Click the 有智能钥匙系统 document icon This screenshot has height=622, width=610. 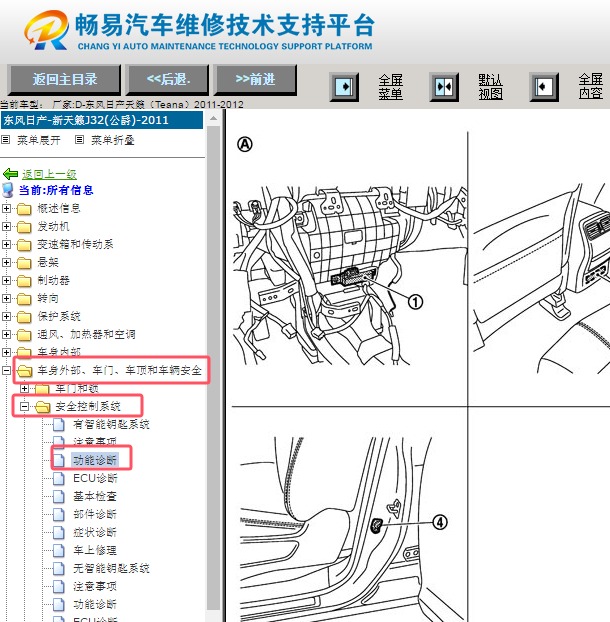[x=59, y=425]
